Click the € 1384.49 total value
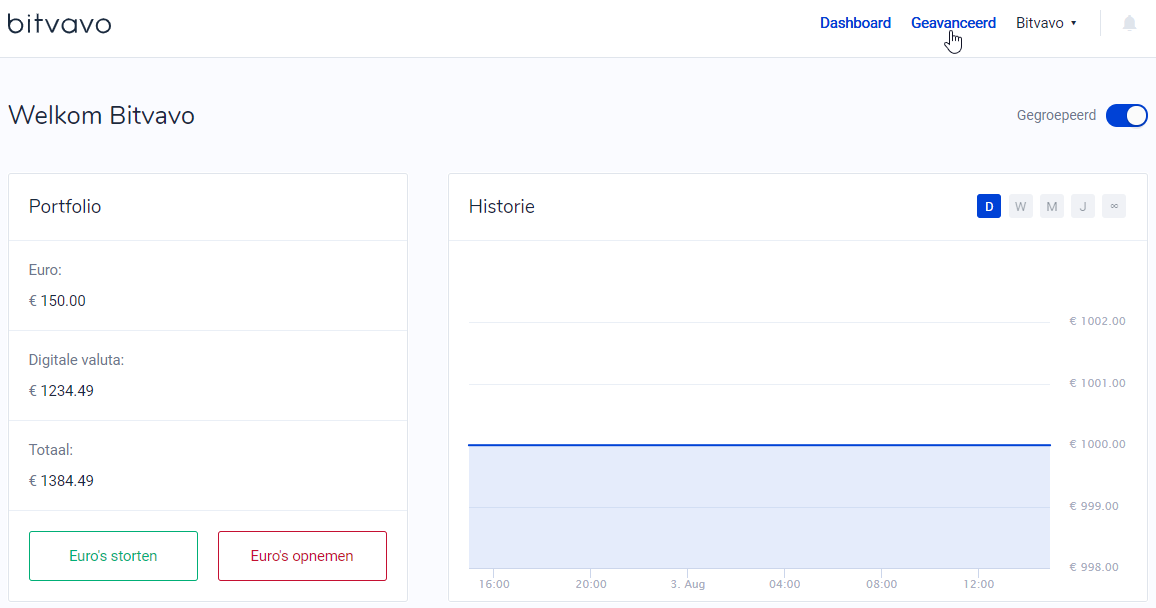Viewport: 1156px width, 608px height. pyautogui.click(x=61, y=481)
